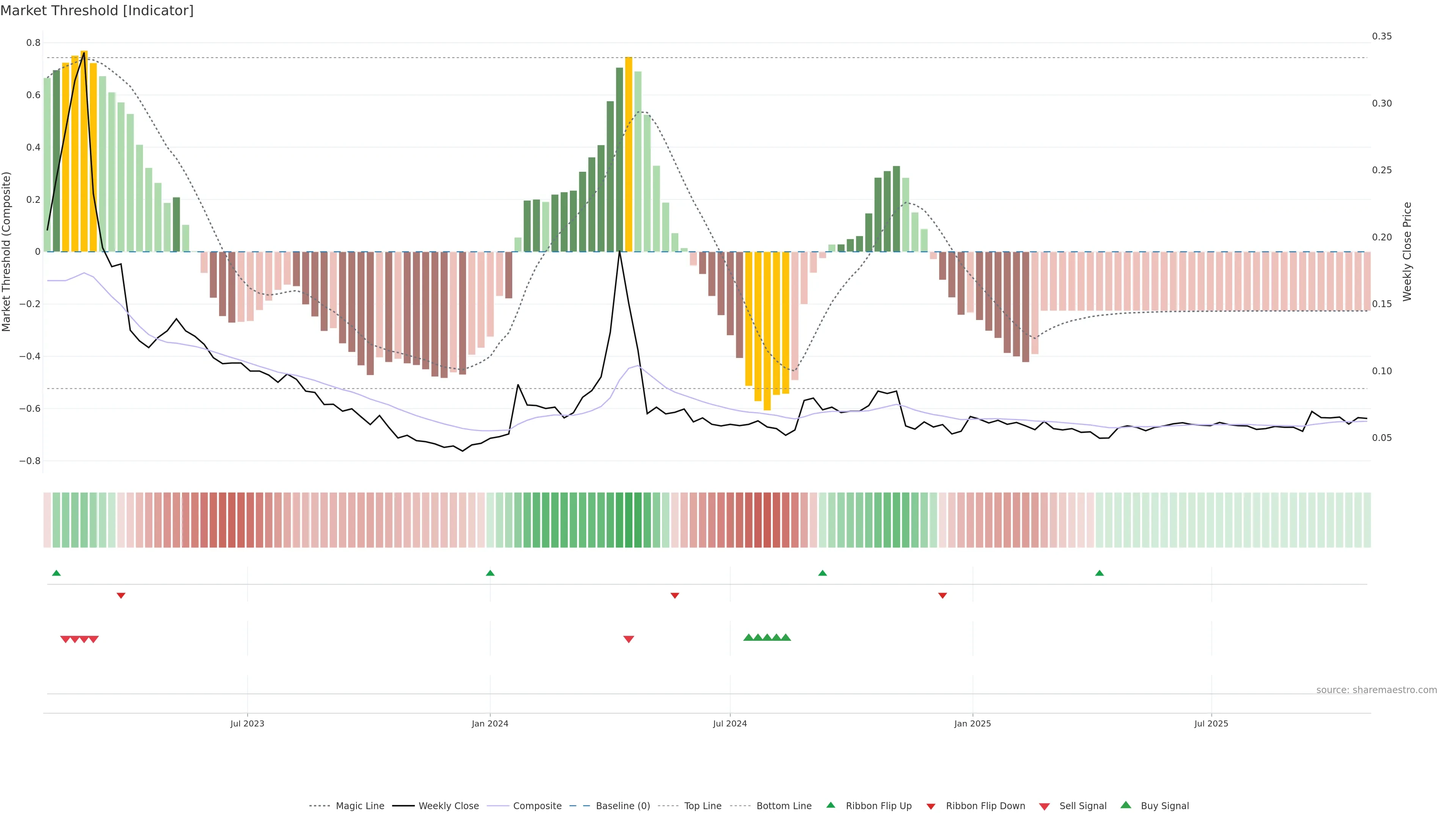The height and width of the screenshot is (819, 1456).
Task: Click the Jan 2025 x-axis label
Action: (972, 723)
